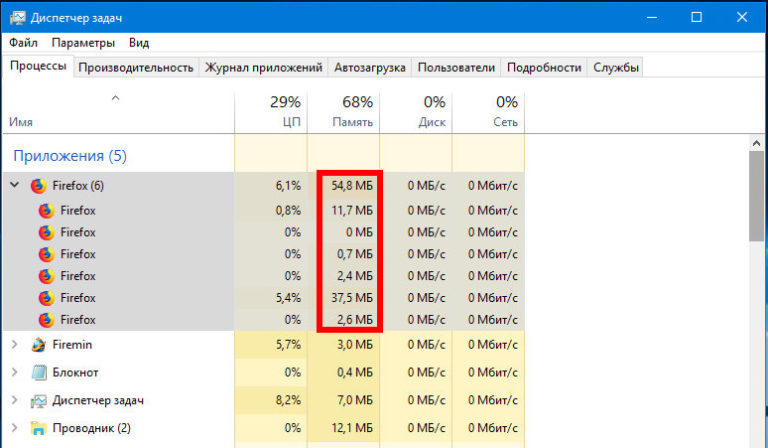
Task: Click the vertical scrollbar thumb
Action: [757, 200]
